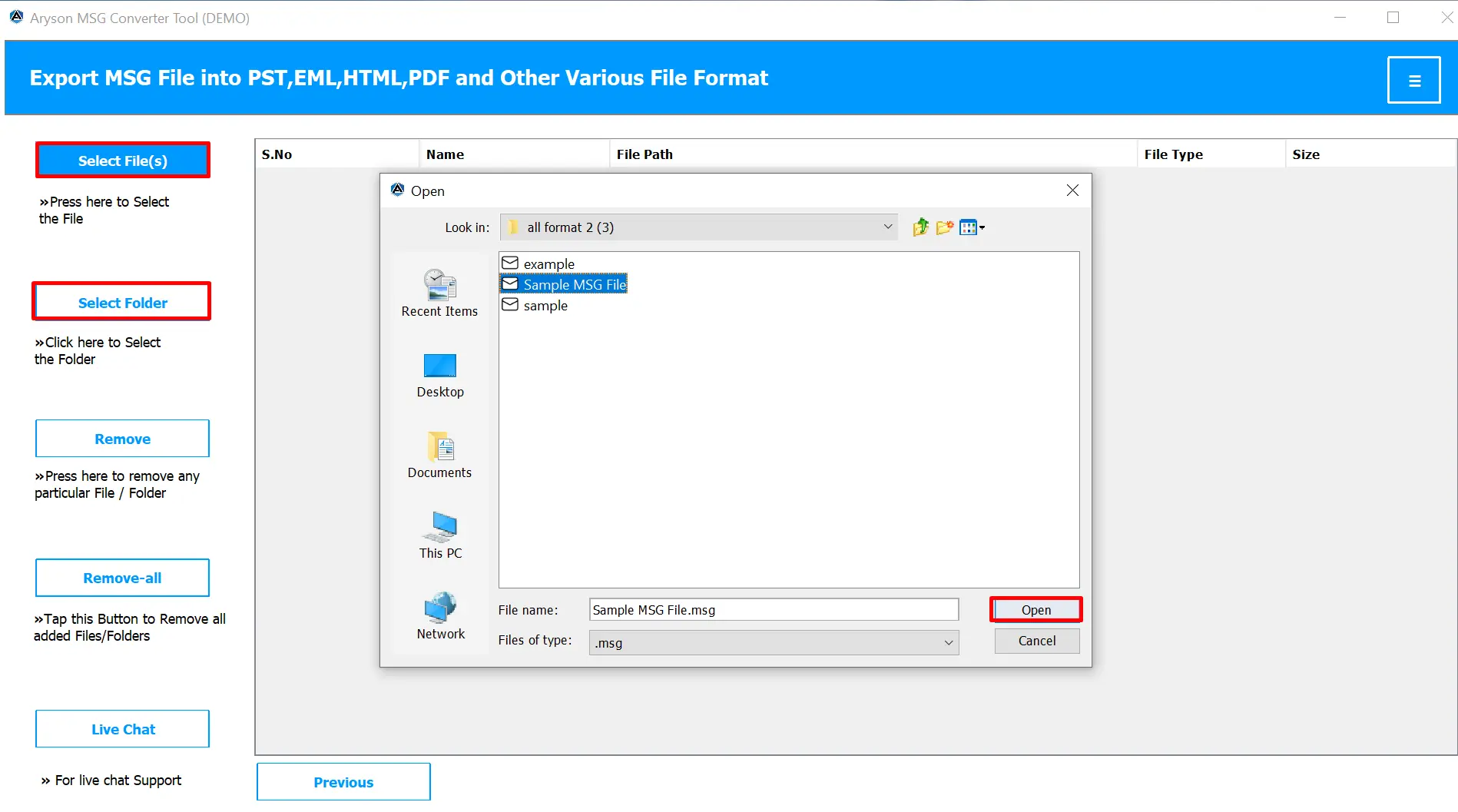
Task: Click the Select File(s) button
Action: pyautogui.click(x=123, y=161)
